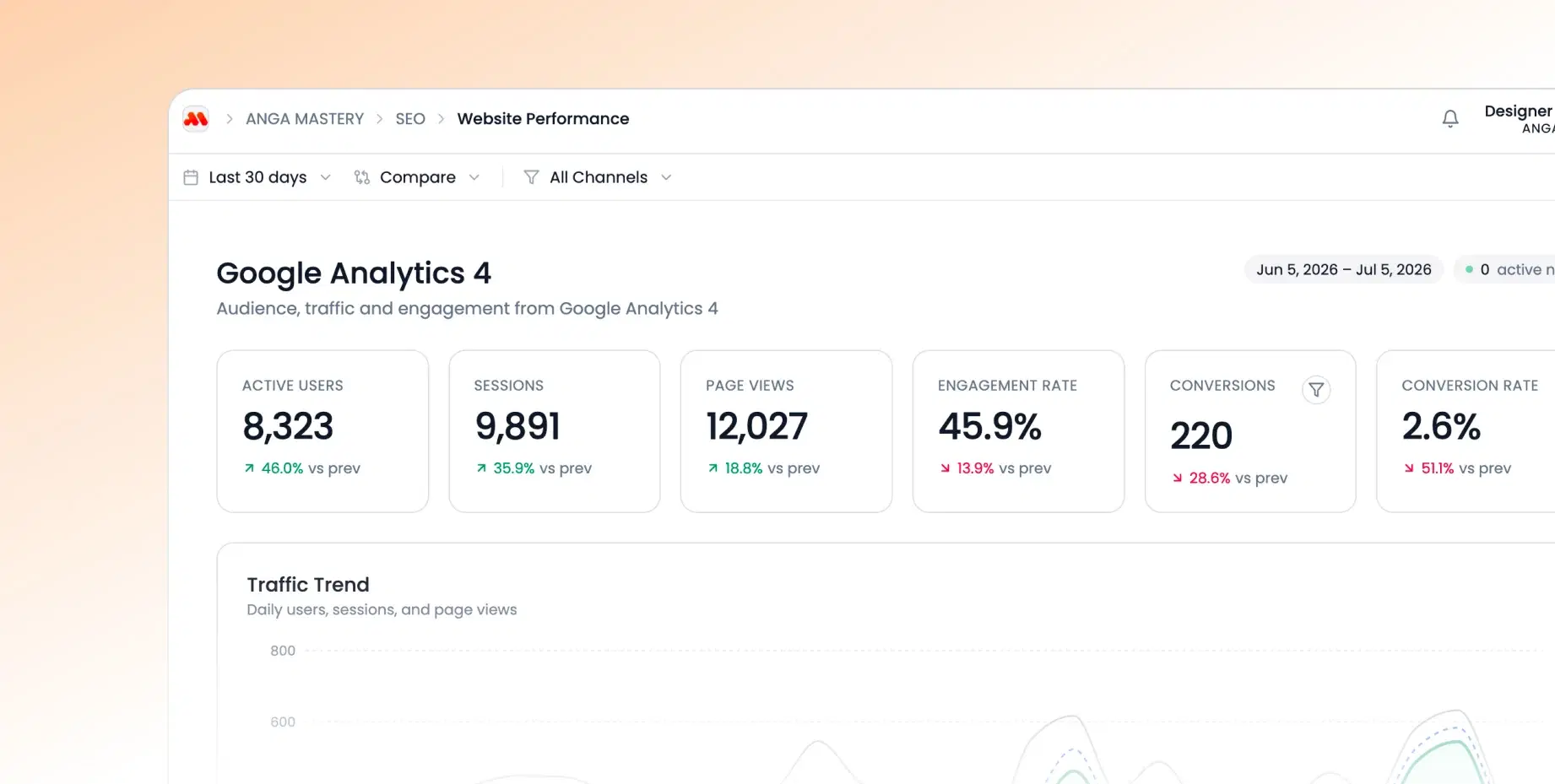Click breadcrumb chevron before ANGA MASTERY

coord(229,119)
